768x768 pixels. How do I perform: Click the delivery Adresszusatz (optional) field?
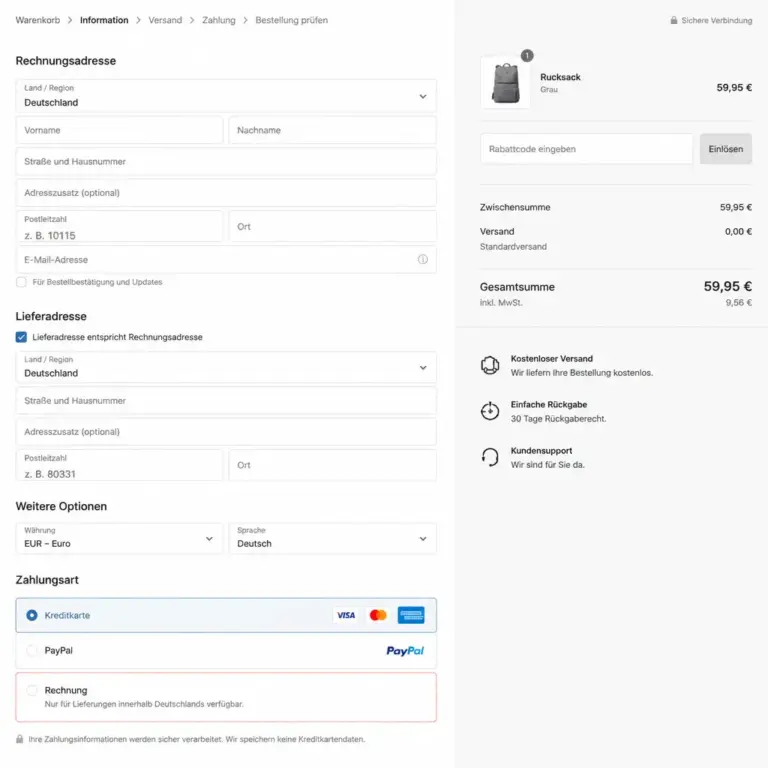point(226,432)
